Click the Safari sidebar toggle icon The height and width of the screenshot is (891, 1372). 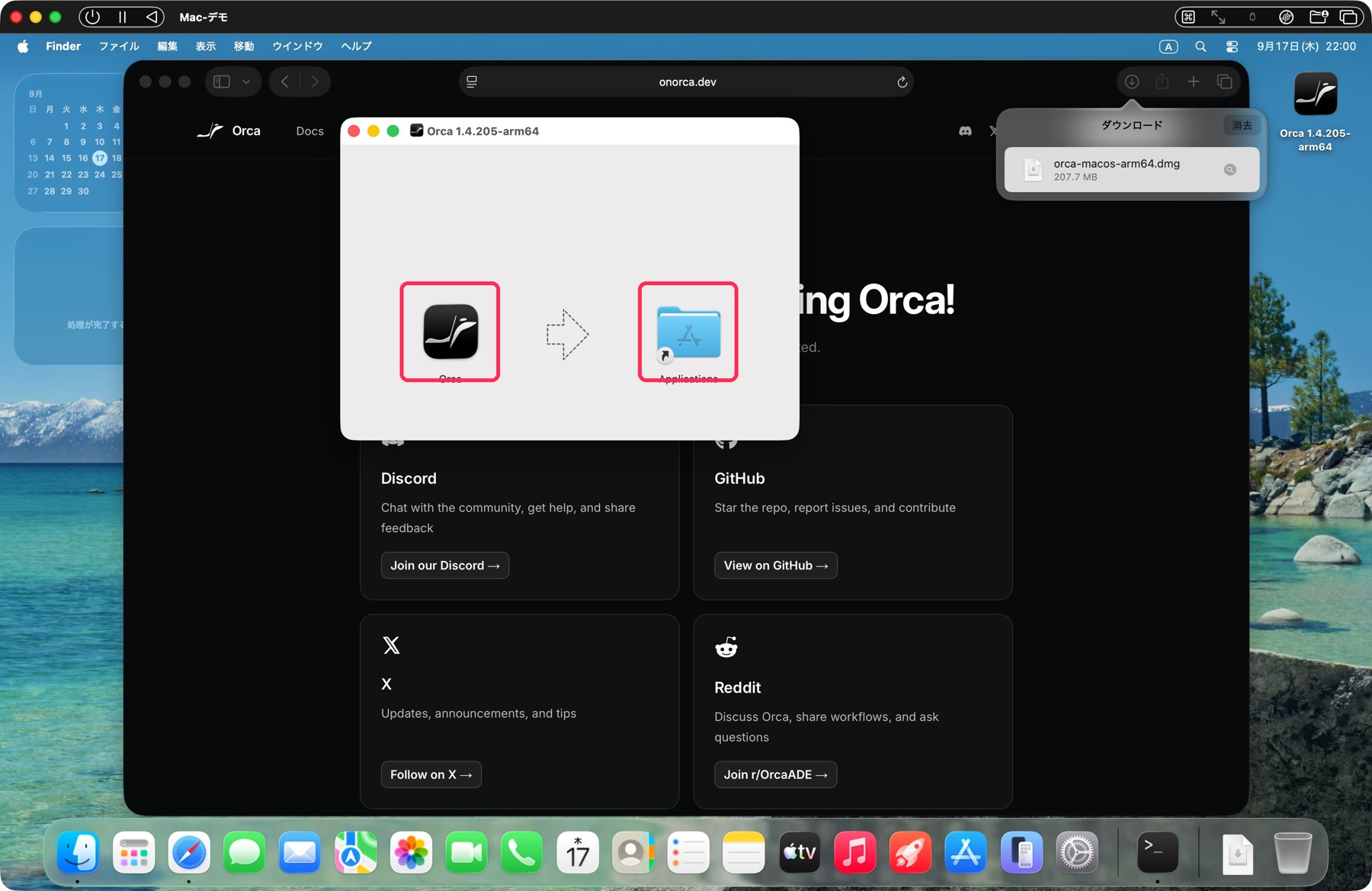tap(222, 82)
